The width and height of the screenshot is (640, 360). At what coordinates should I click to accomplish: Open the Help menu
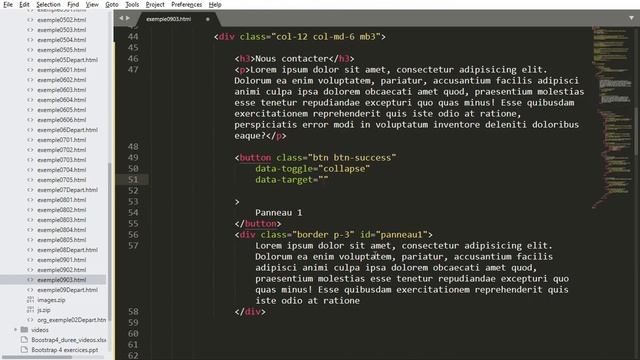215,4
